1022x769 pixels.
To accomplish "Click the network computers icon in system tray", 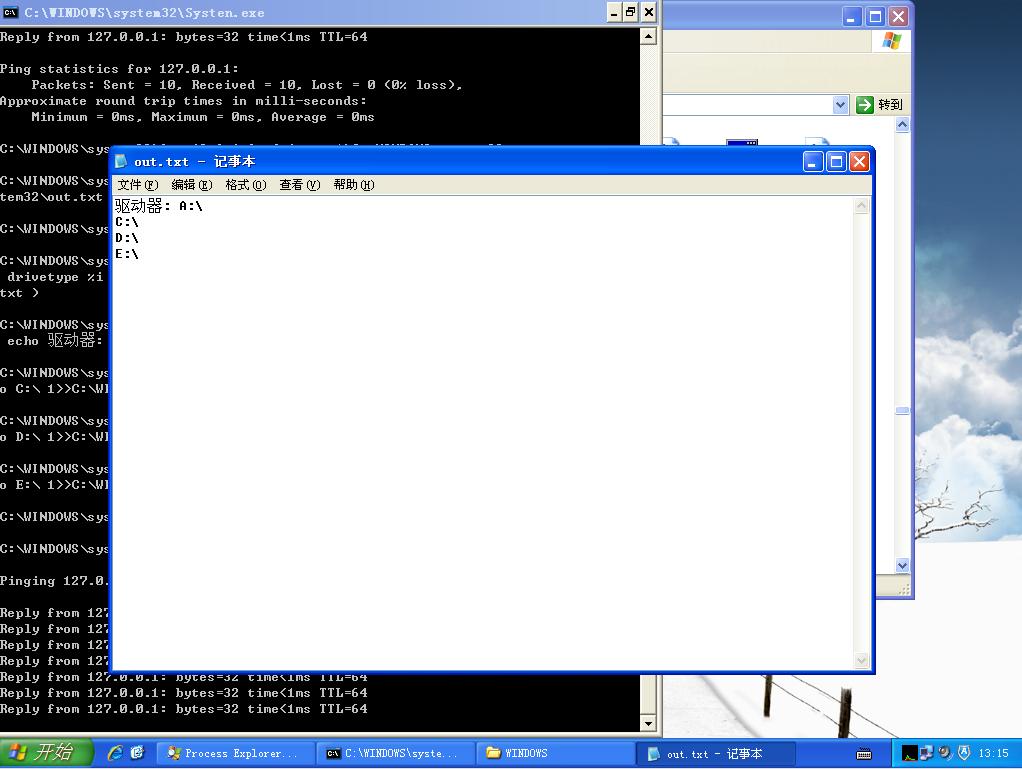I will [x=927, y=753].
